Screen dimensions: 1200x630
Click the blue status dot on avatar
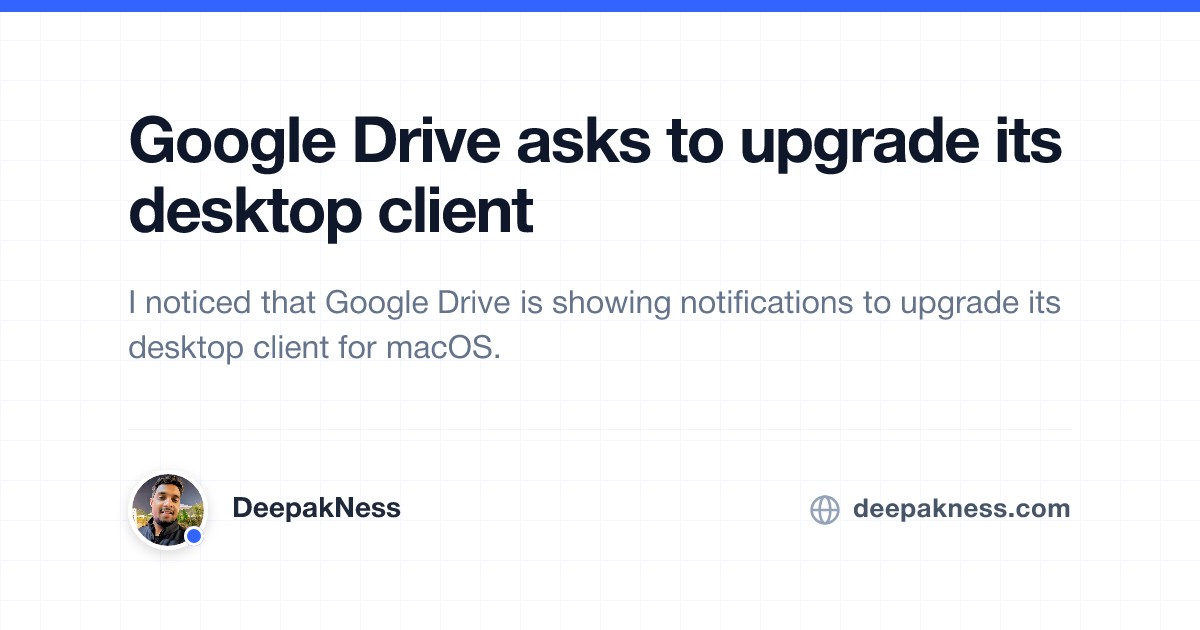pyautogui.click(x=194, y=536)
